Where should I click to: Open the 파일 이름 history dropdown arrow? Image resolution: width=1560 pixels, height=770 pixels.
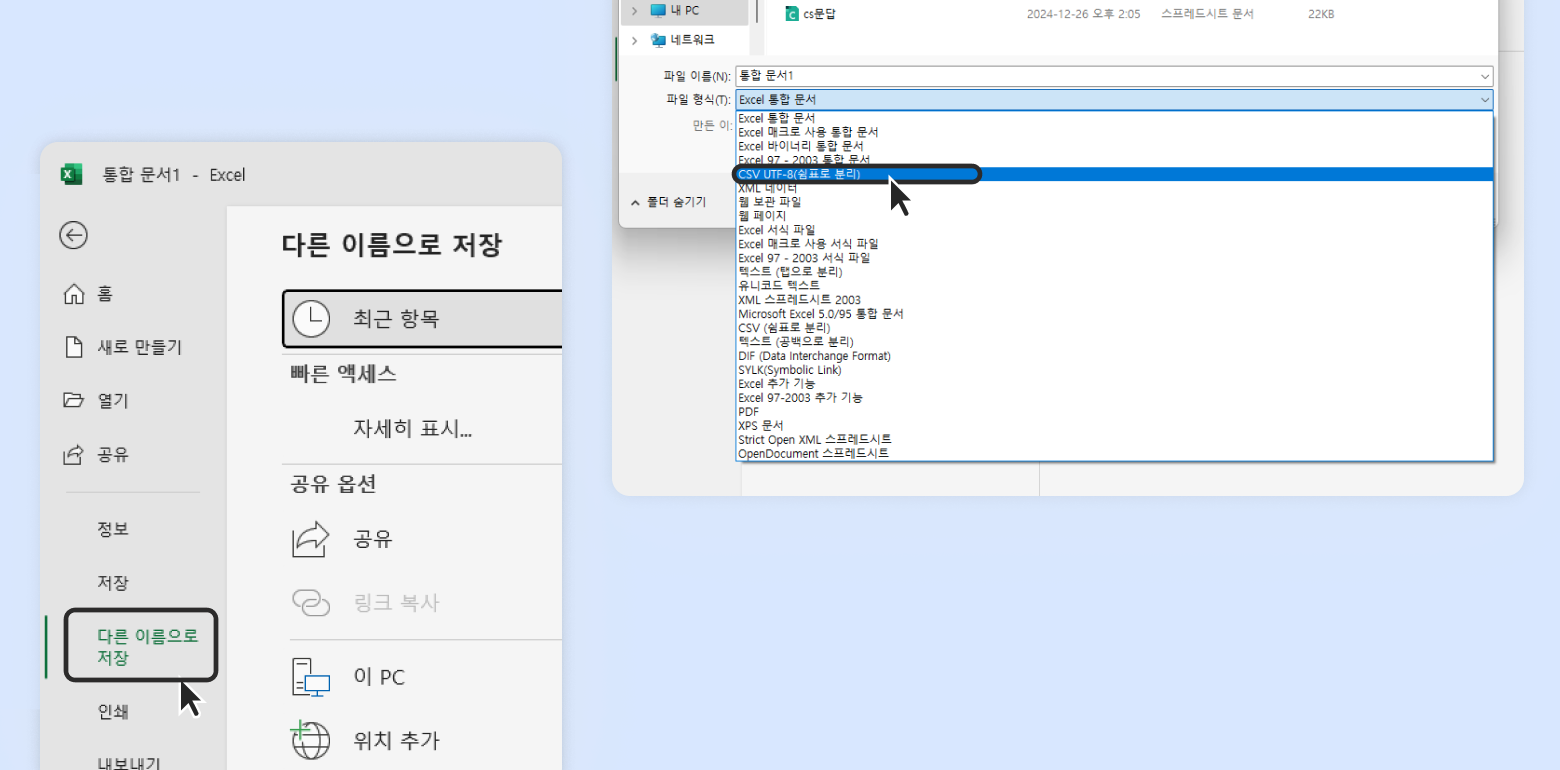[1485, 76]
